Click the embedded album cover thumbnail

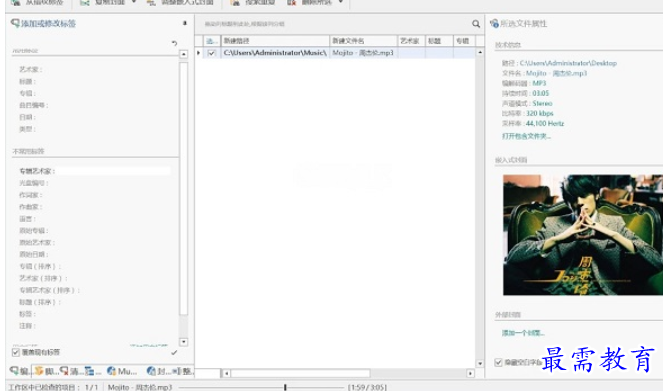pyautogui.click(x=583, y=235)
